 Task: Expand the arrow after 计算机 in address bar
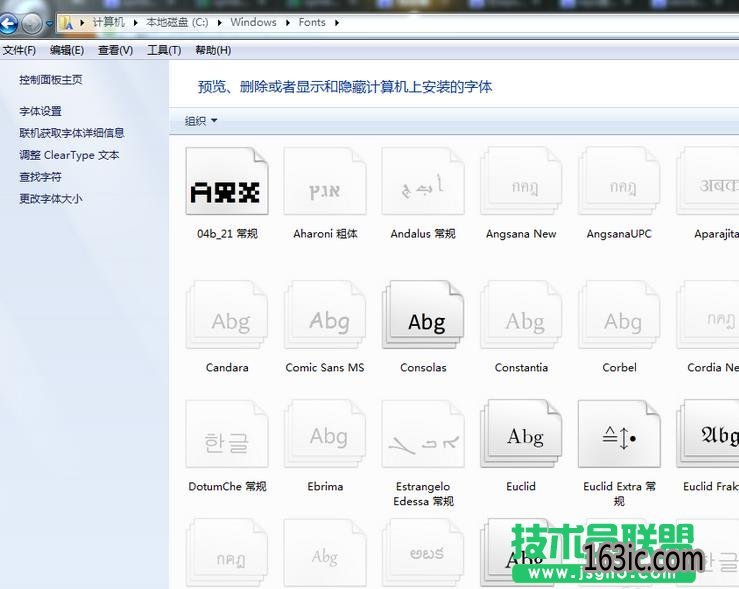(x=135, y=22)
